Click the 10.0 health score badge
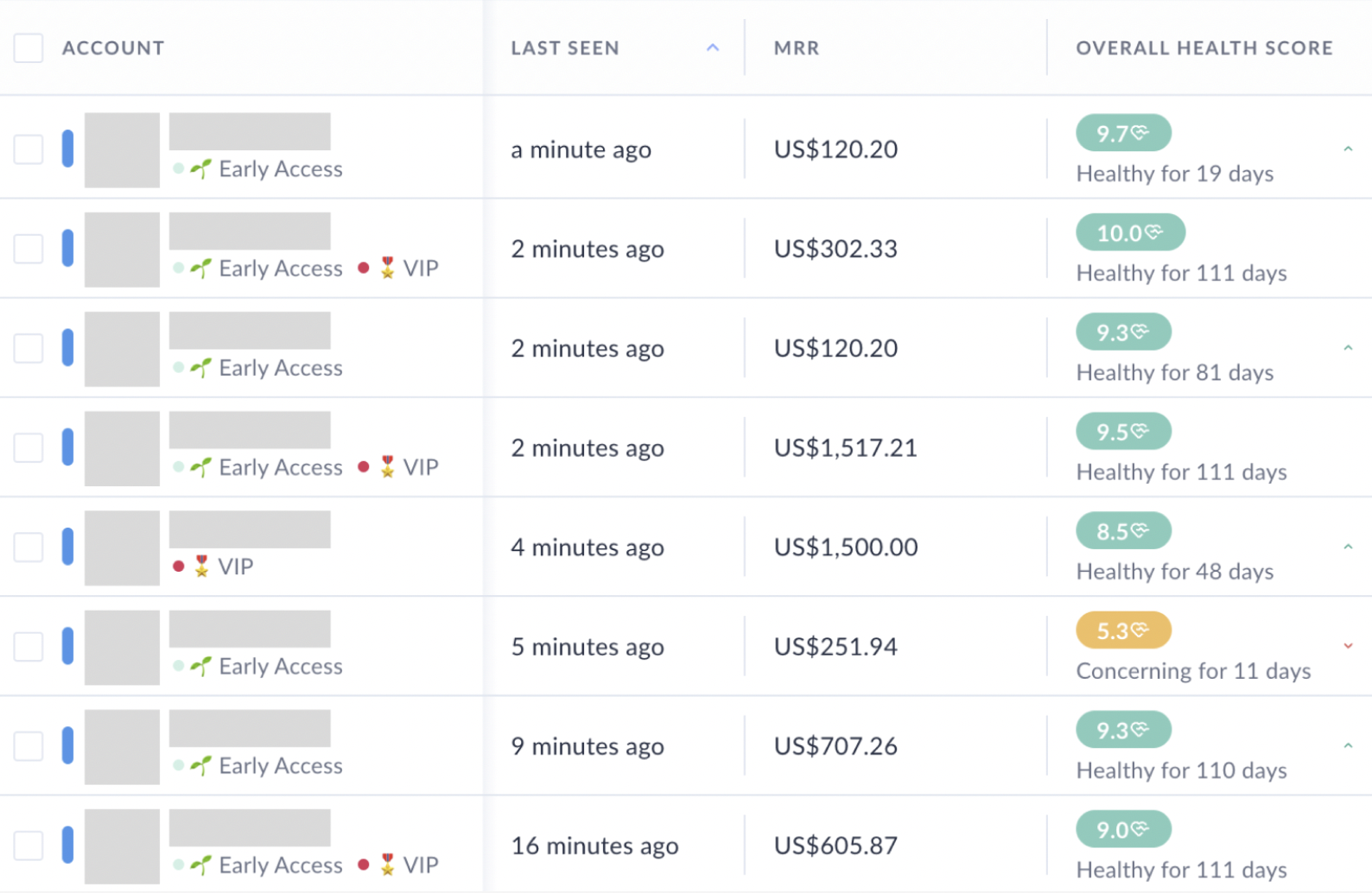This screenshot has width=1372, height=893. point(1129,232)
